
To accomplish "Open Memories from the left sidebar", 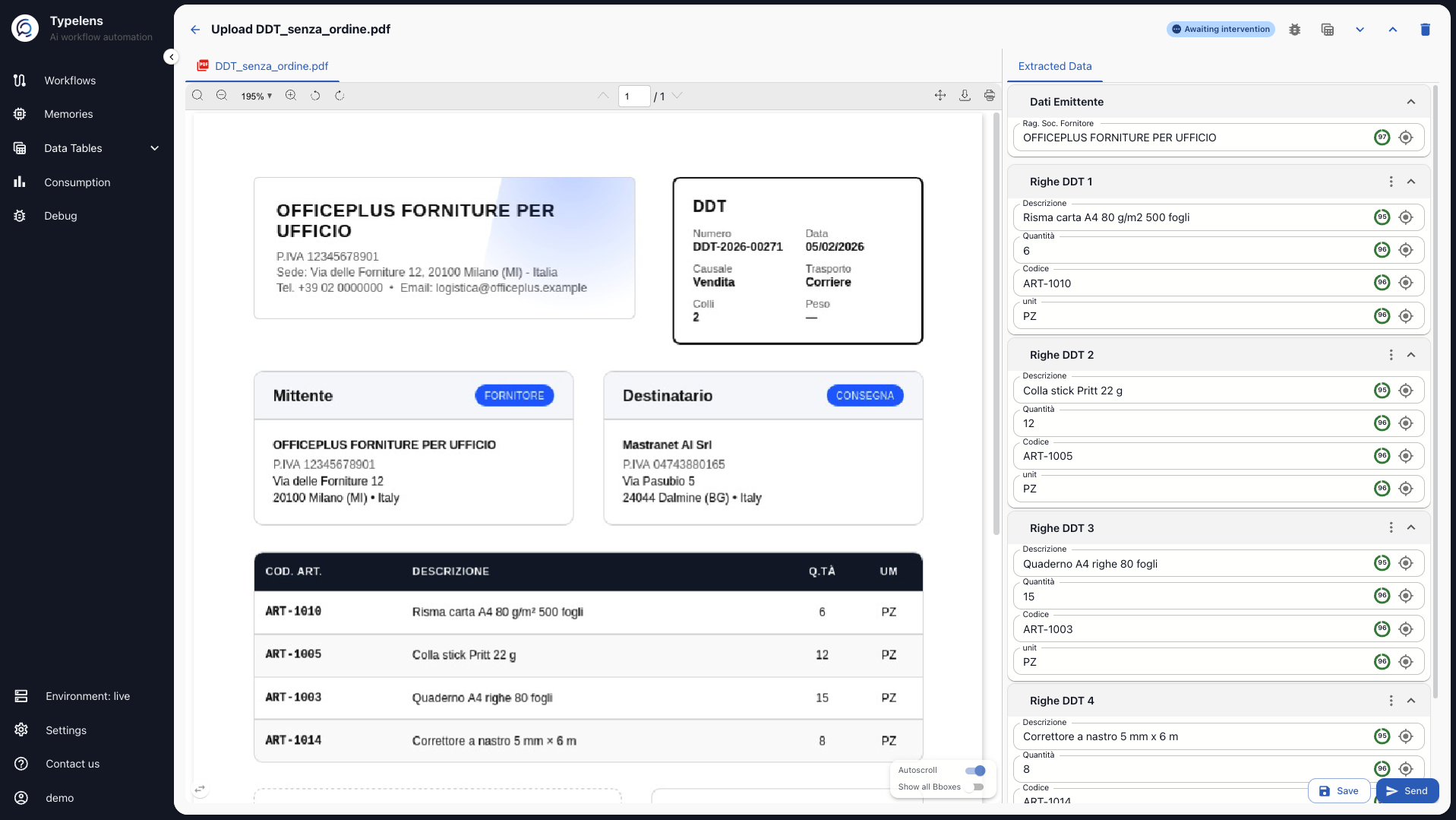I will [68, 114].
